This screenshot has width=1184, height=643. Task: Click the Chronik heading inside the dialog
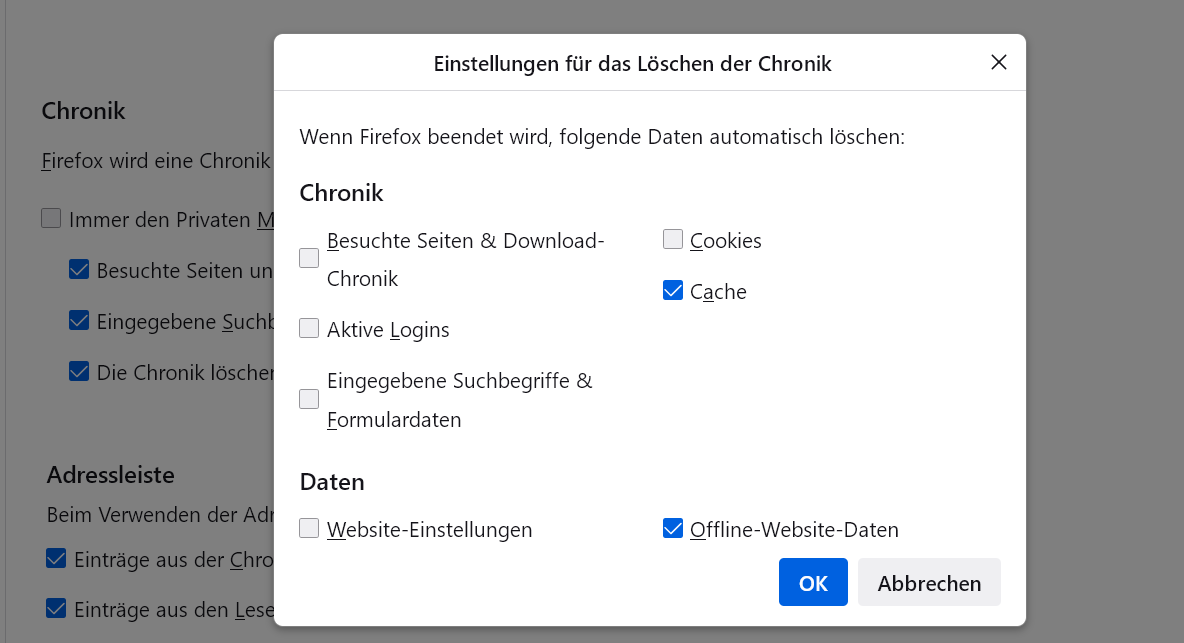[x=341, y=193]
